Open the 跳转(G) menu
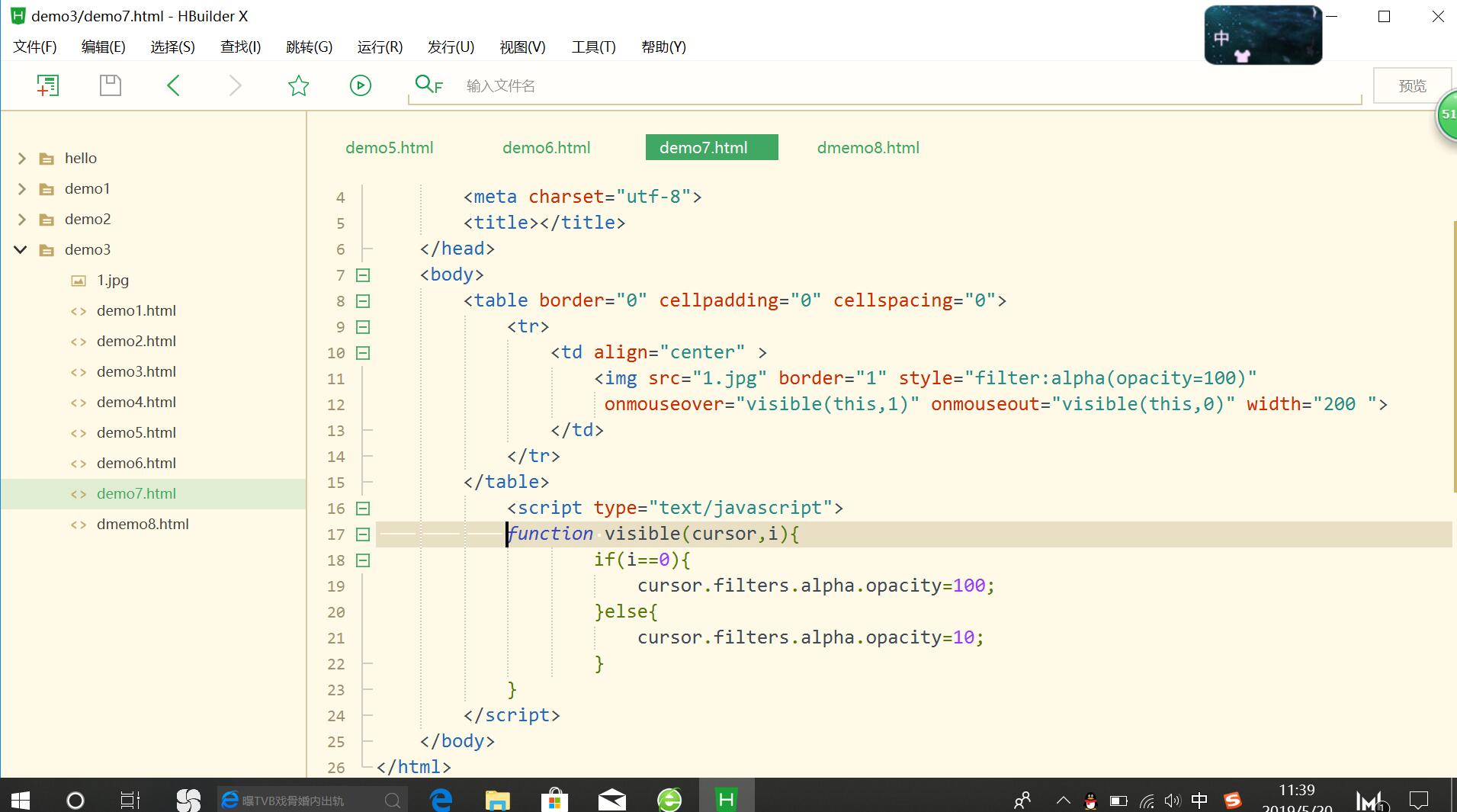This screenshot has height=812, width=1457. (x=310, y=47)
